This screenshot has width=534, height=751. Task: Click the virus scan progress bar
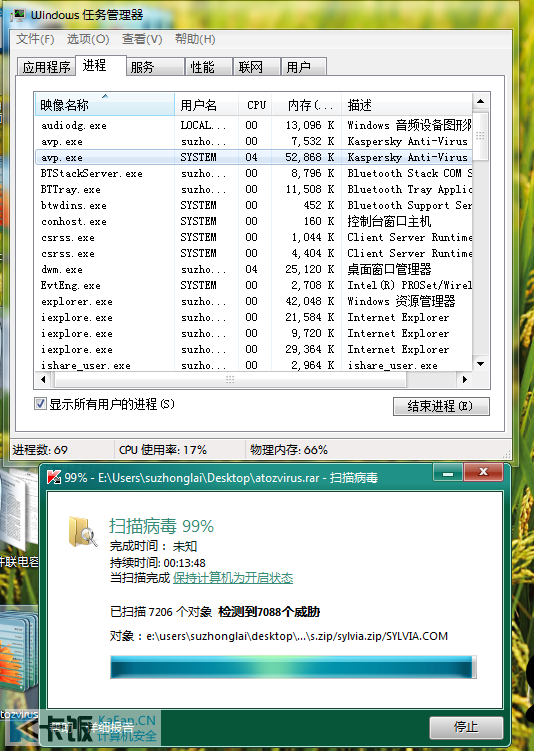coord(293,667)
